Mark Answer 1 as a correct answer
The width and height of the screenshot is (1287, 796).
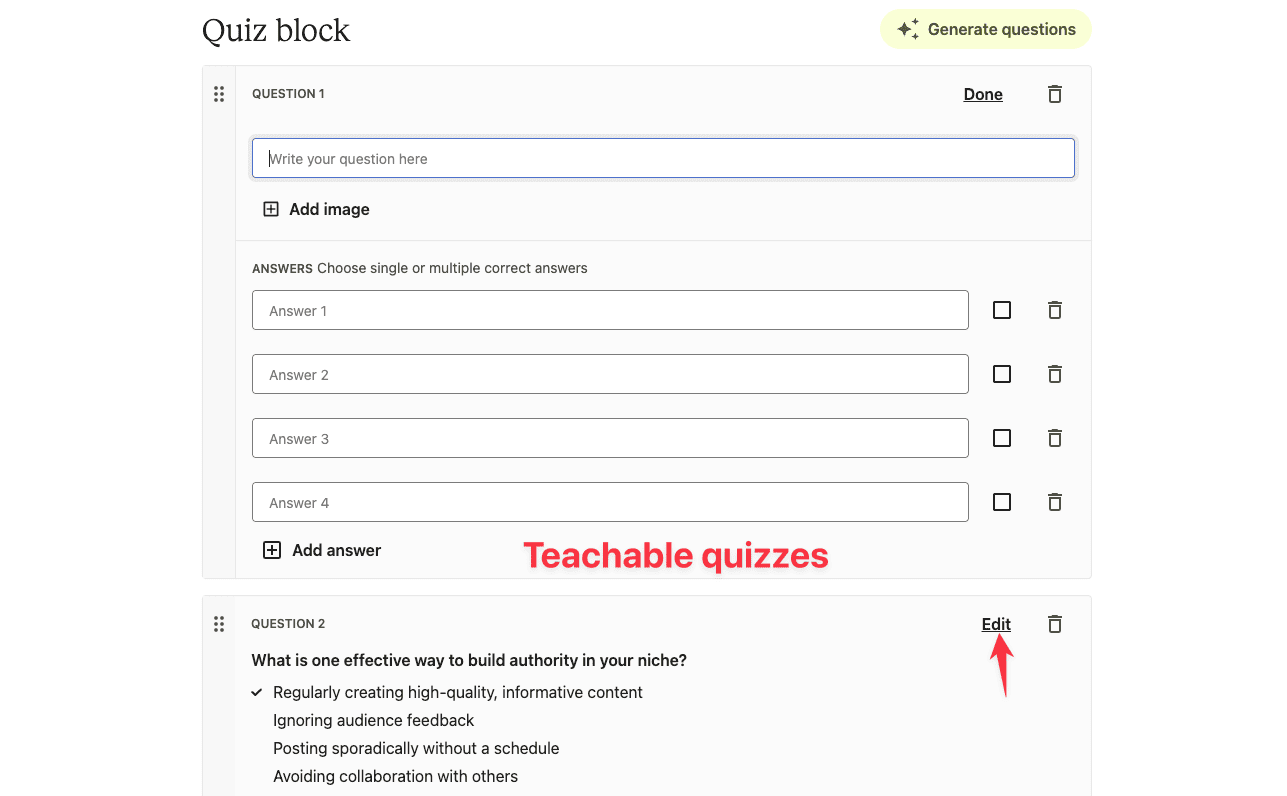pos(1002,310)
